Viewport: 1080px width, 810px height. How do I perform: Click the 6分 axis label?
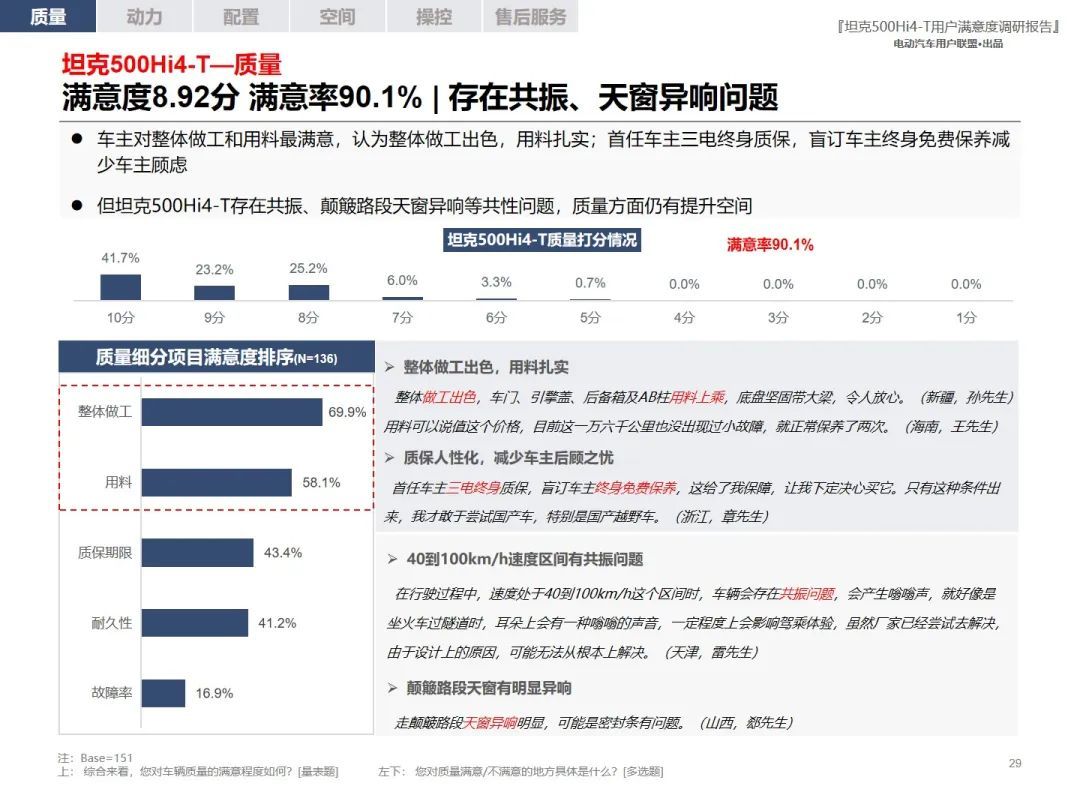496,318
